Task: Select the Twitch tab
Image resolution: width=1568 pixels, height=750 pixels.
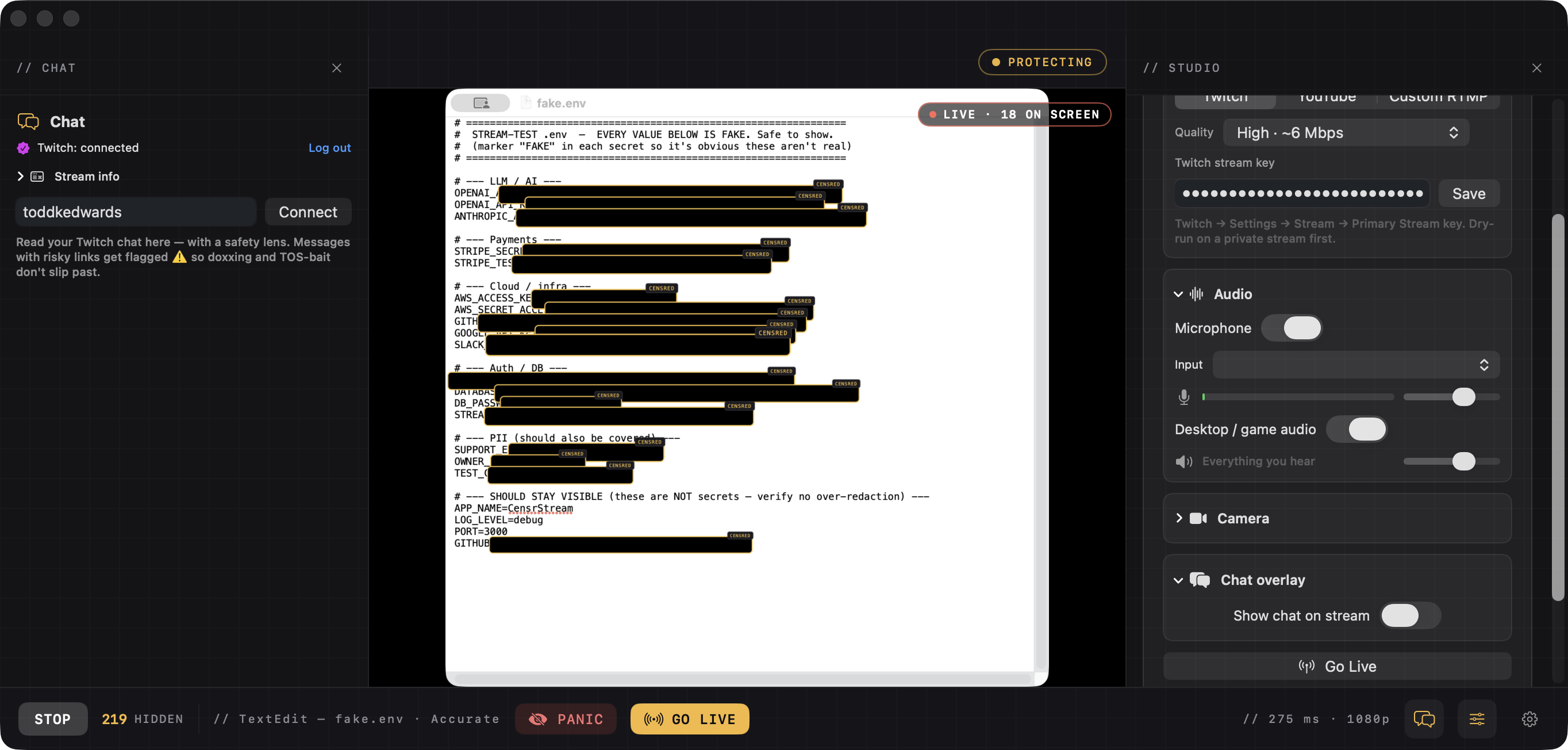Action: [1225, 101]
